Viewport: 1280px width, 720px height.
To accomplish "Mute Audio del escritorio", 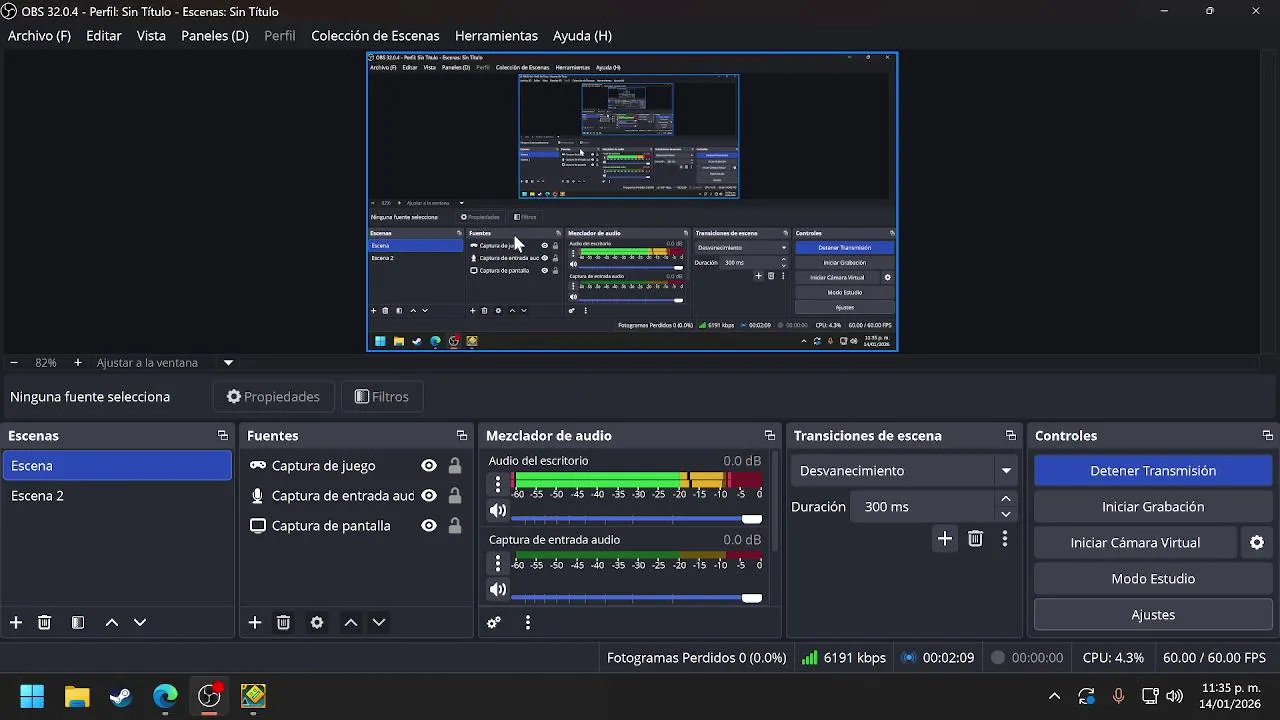I will pos(498,511).
